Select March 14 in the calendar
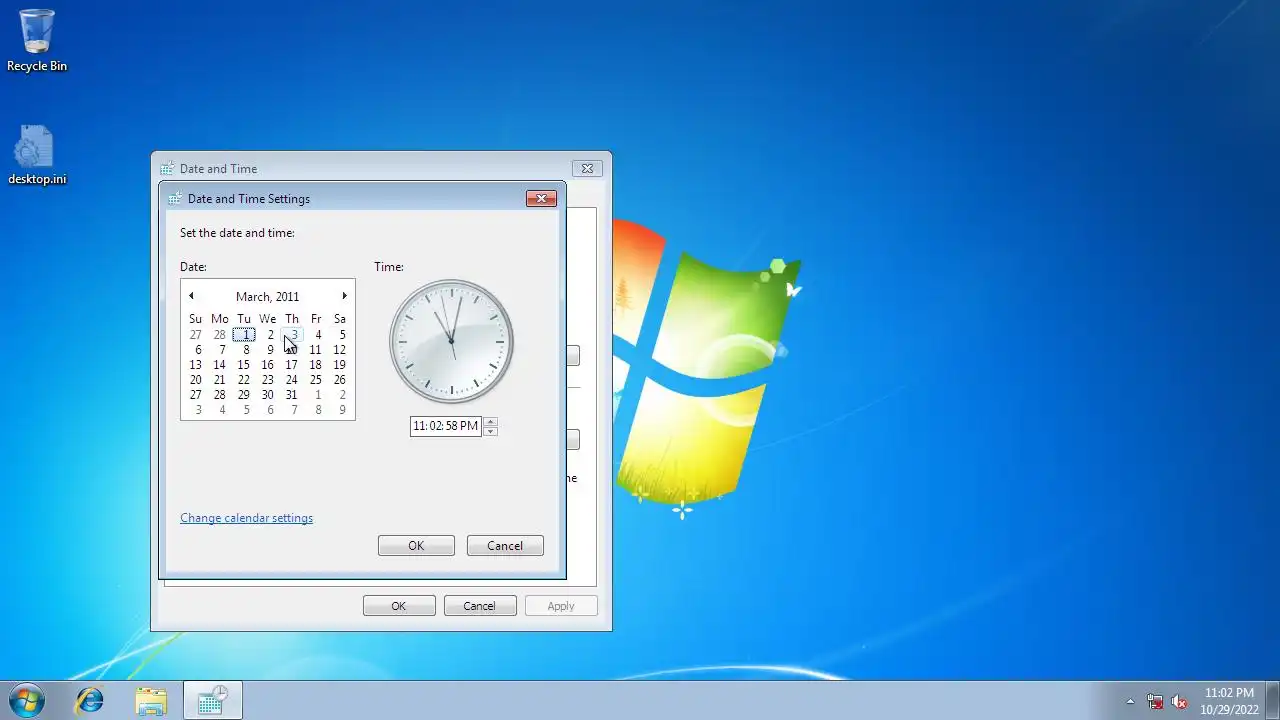This screenshot has height=720, width=1280. [220, 365]
